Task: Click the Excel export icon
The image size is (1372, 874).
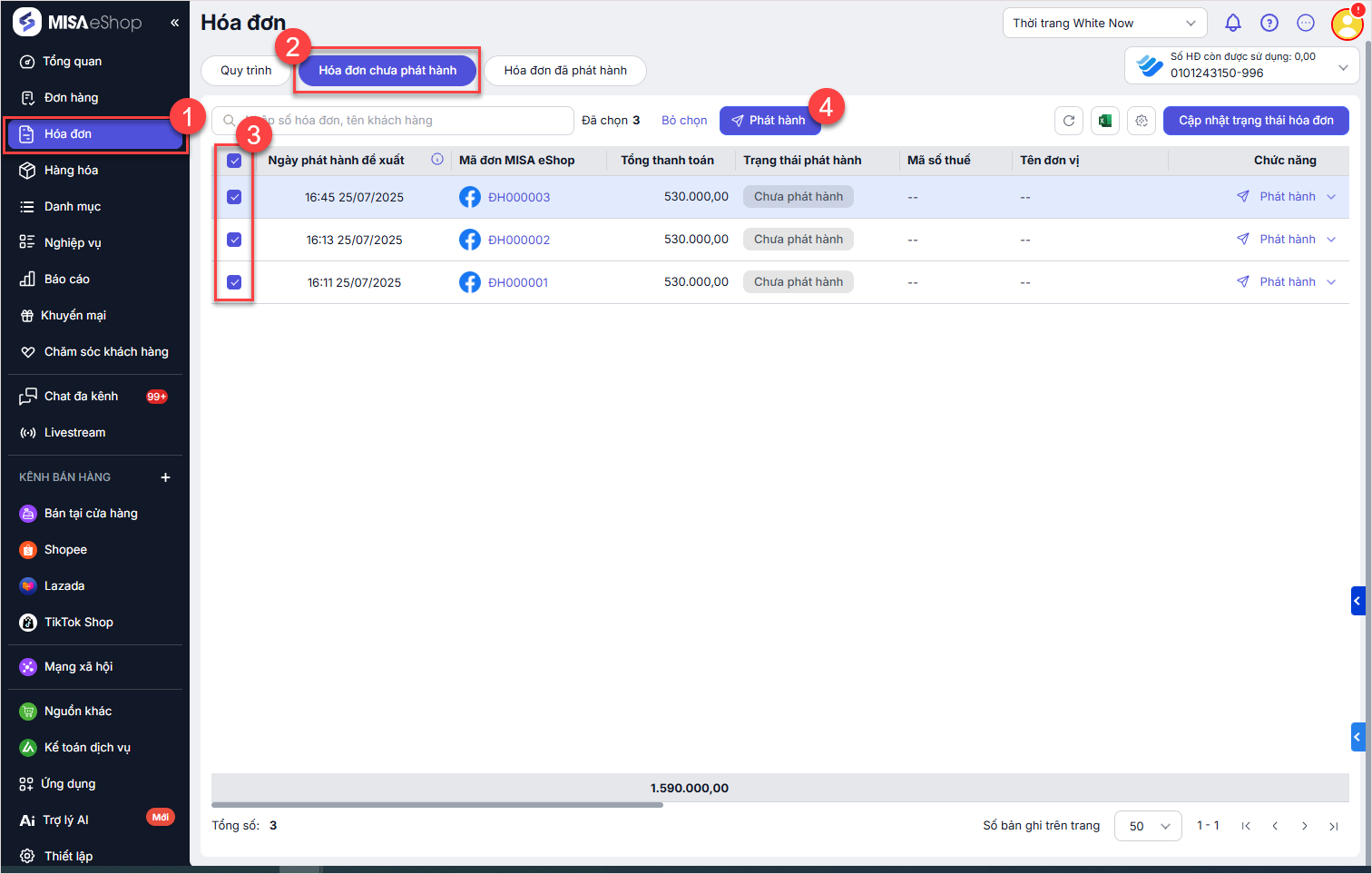Action: click(1104, 121)
